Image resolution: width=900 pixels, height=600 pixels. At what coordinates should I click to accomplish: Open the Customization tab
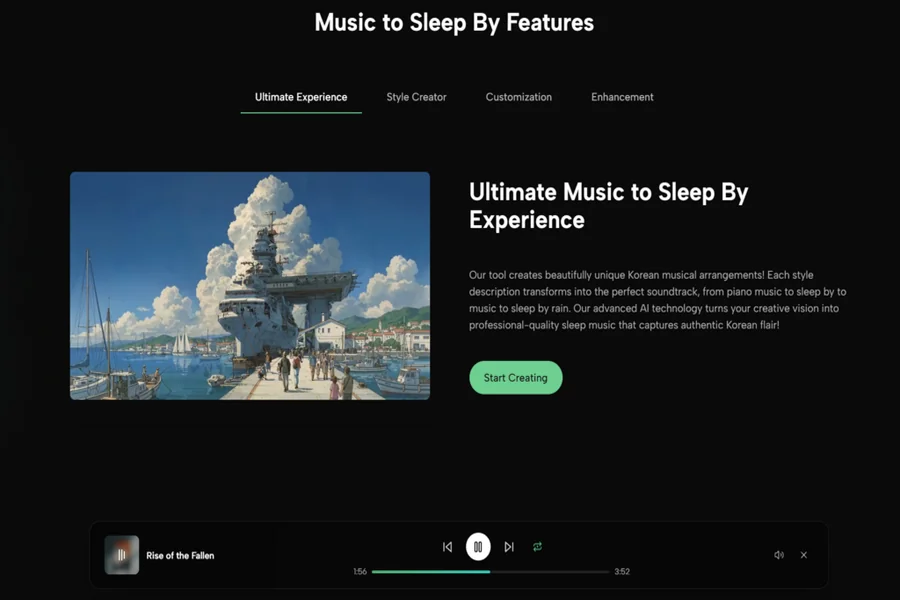point(518,97)
